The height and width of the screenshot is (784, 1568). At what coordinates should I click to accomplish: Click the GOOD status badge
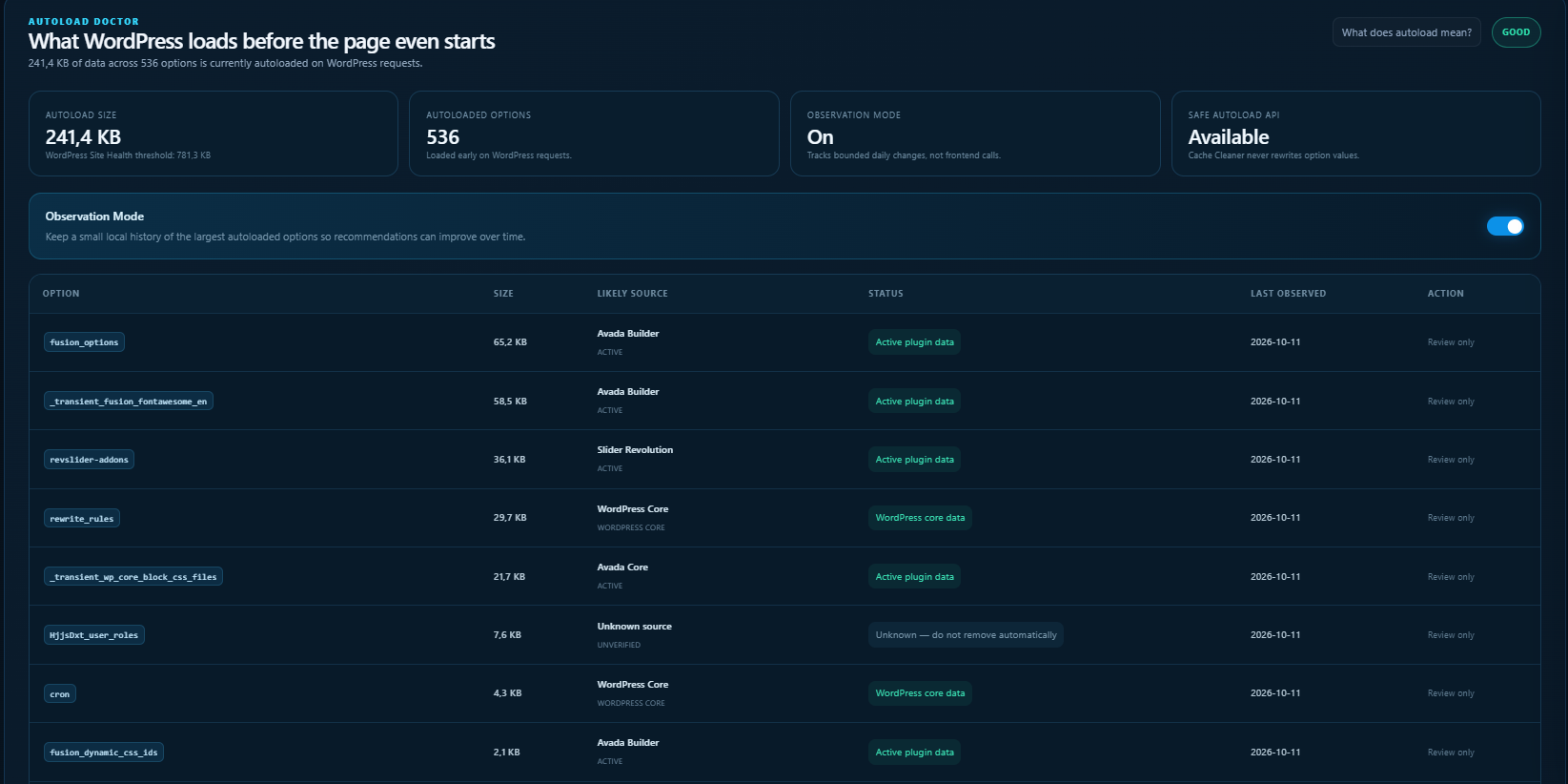pos(1516,32)
